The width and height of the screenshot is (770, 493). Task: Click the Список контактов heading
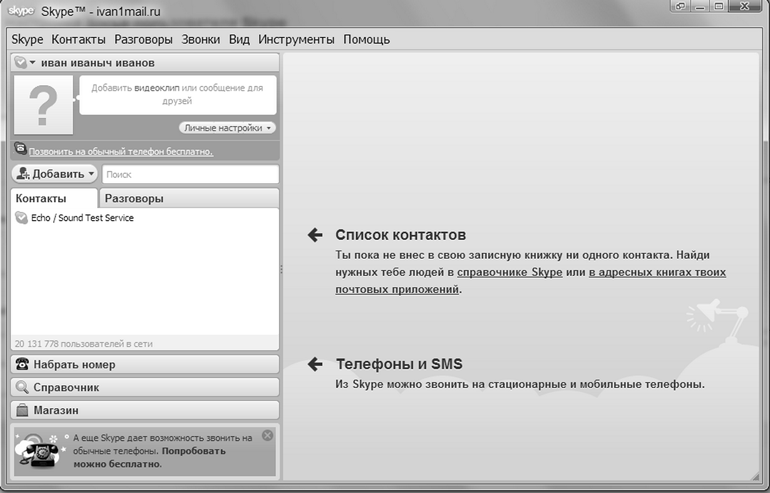pos(401,235)
